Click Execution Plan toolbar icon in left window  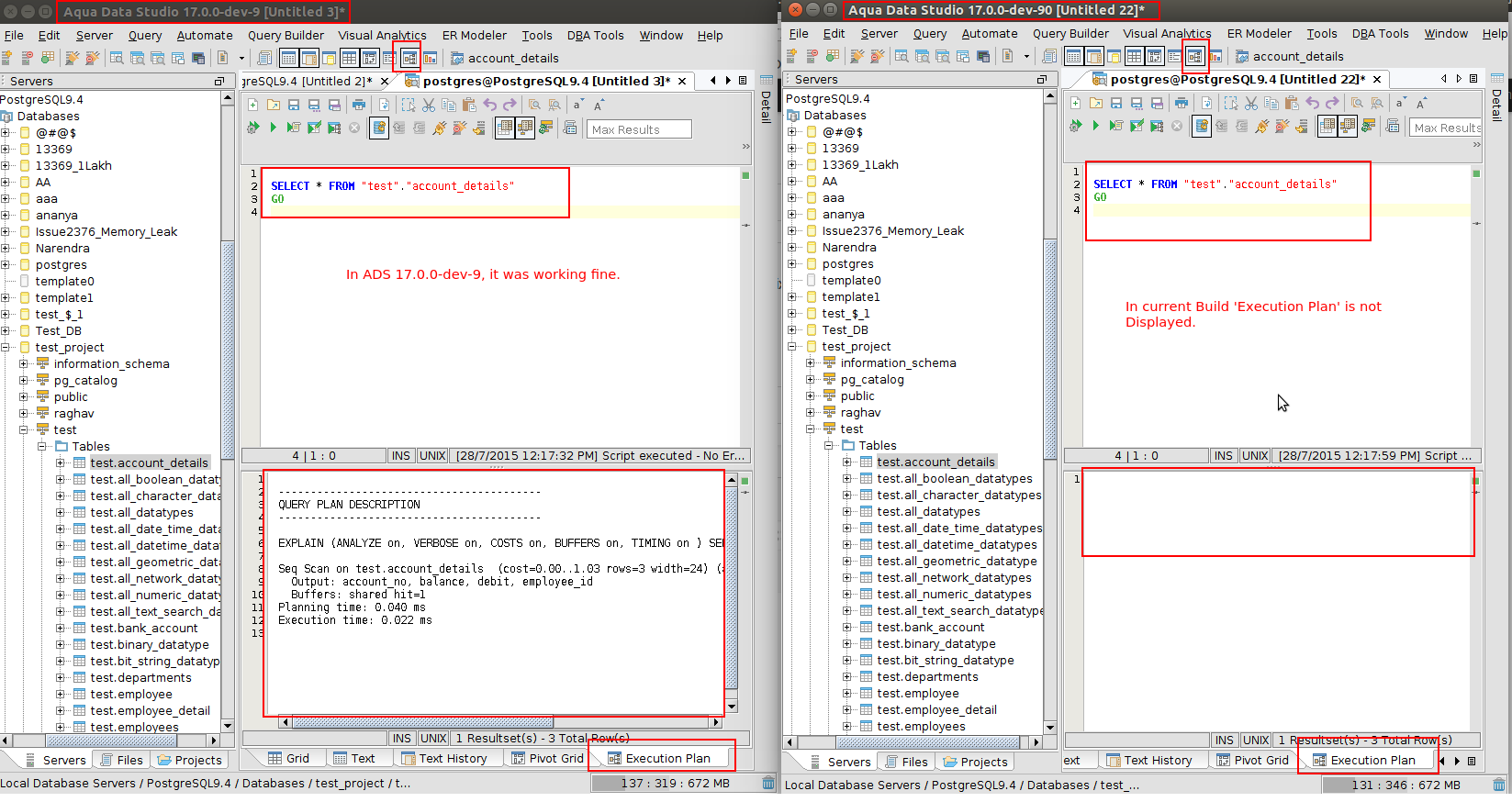click(x=409, y=58)
